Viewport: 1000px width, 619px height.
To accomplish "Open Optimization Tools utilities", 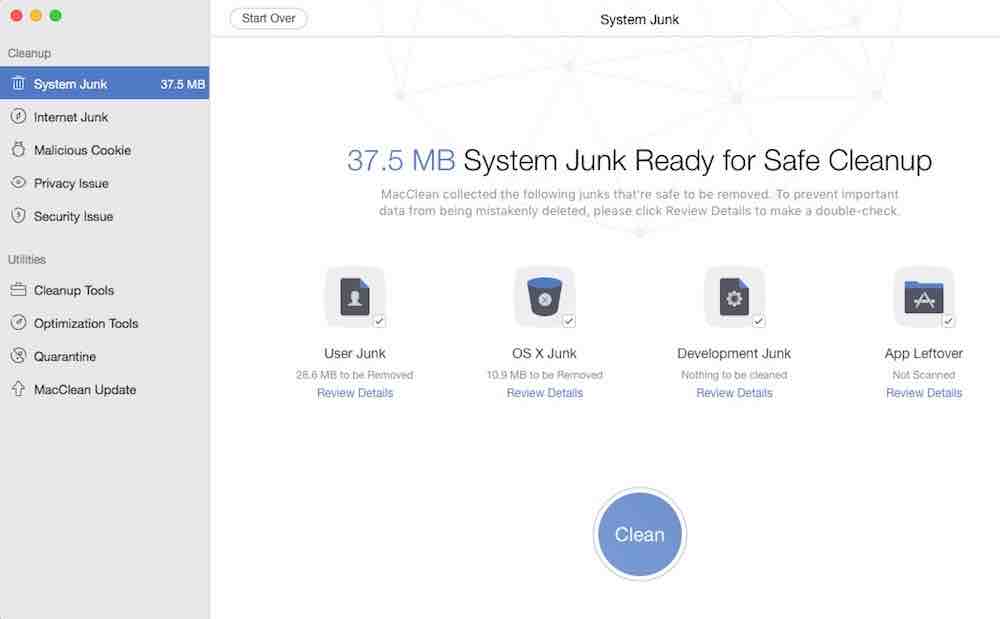I will click(x=105, y=323).
